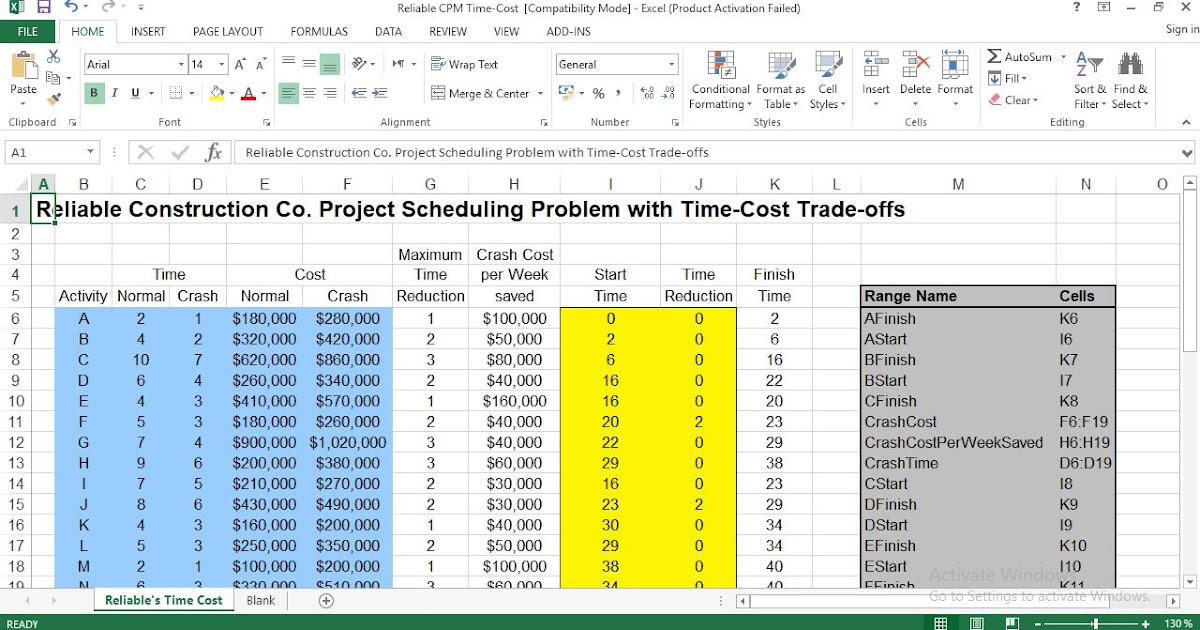Viewport: 1200px width, 630px height.
Task: Select the Format Painter brush icon
Action: point(54,98)
